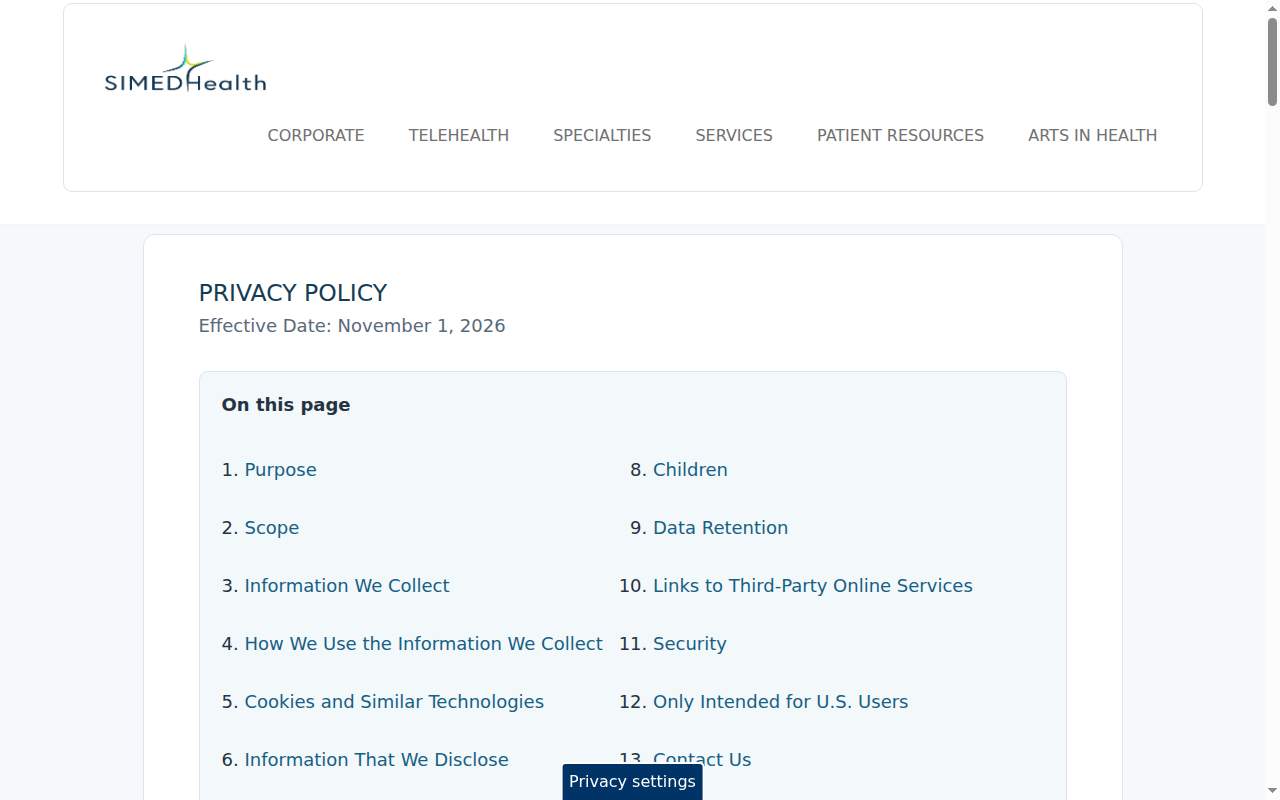Image resolution: width=1280 pixels, height=800 pixels.
Task: Open Cookies and Similar Technologies link
Action: click(x=394, y=702)
